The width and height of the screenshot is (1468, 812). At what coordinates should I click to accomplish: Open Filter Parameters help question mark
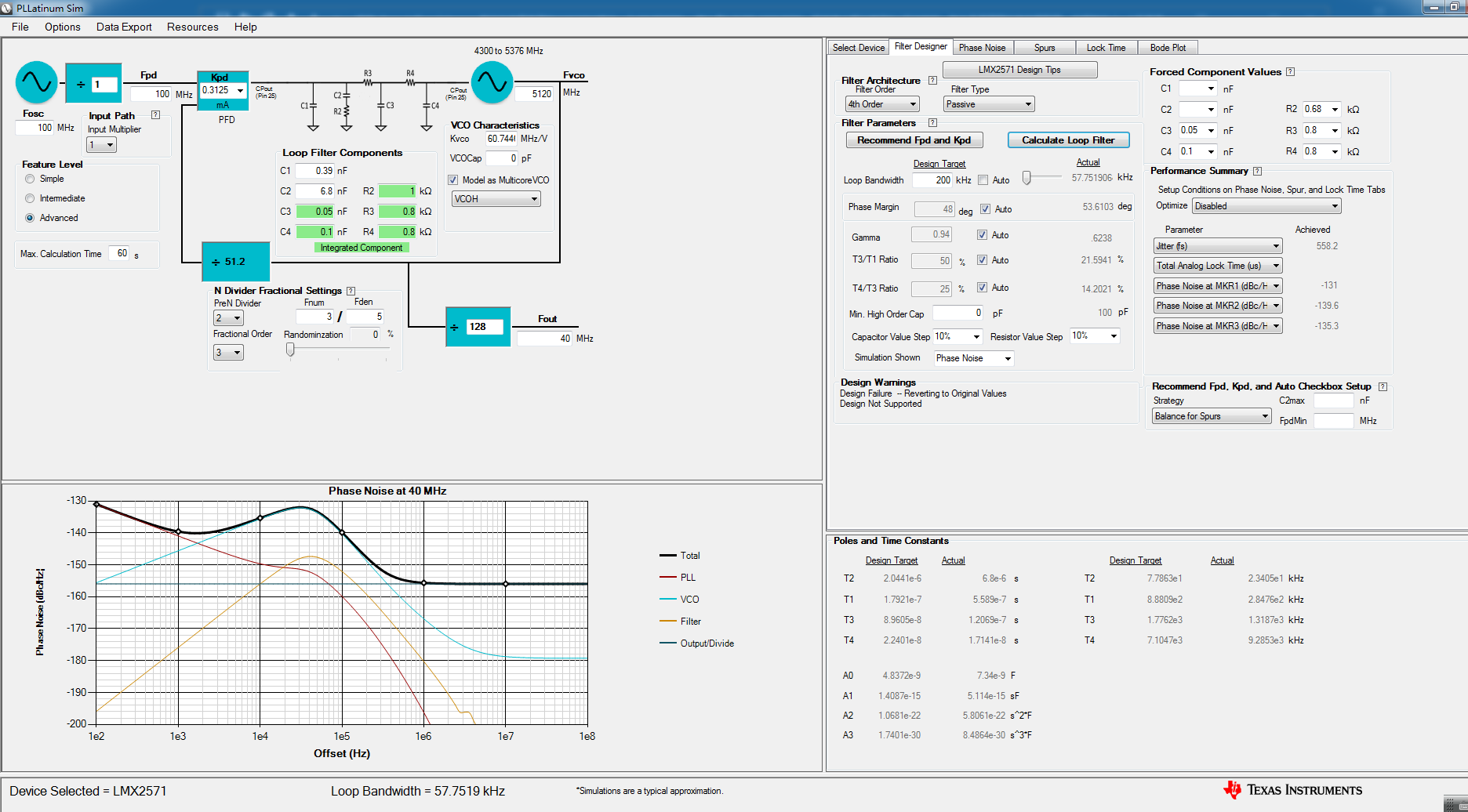point(932,123)
